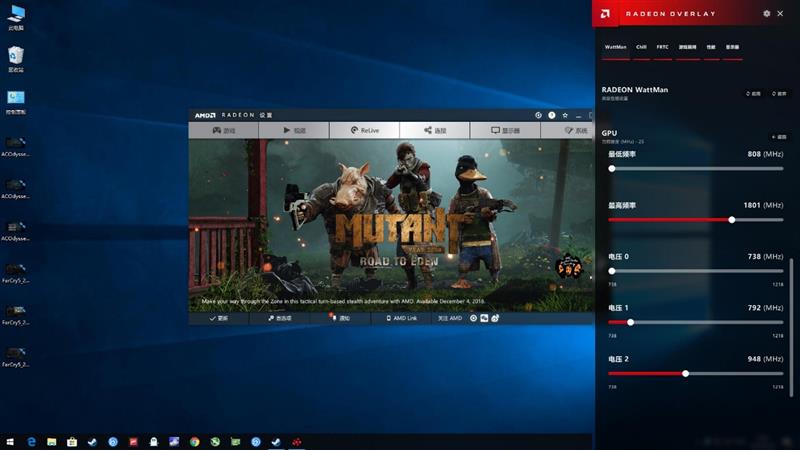Image resolution: width=800 pixels, height=450 pixels.
Task: Launch Microsoft Edge from taskbar
Action: pyautogui.click(x=31, y=442)
